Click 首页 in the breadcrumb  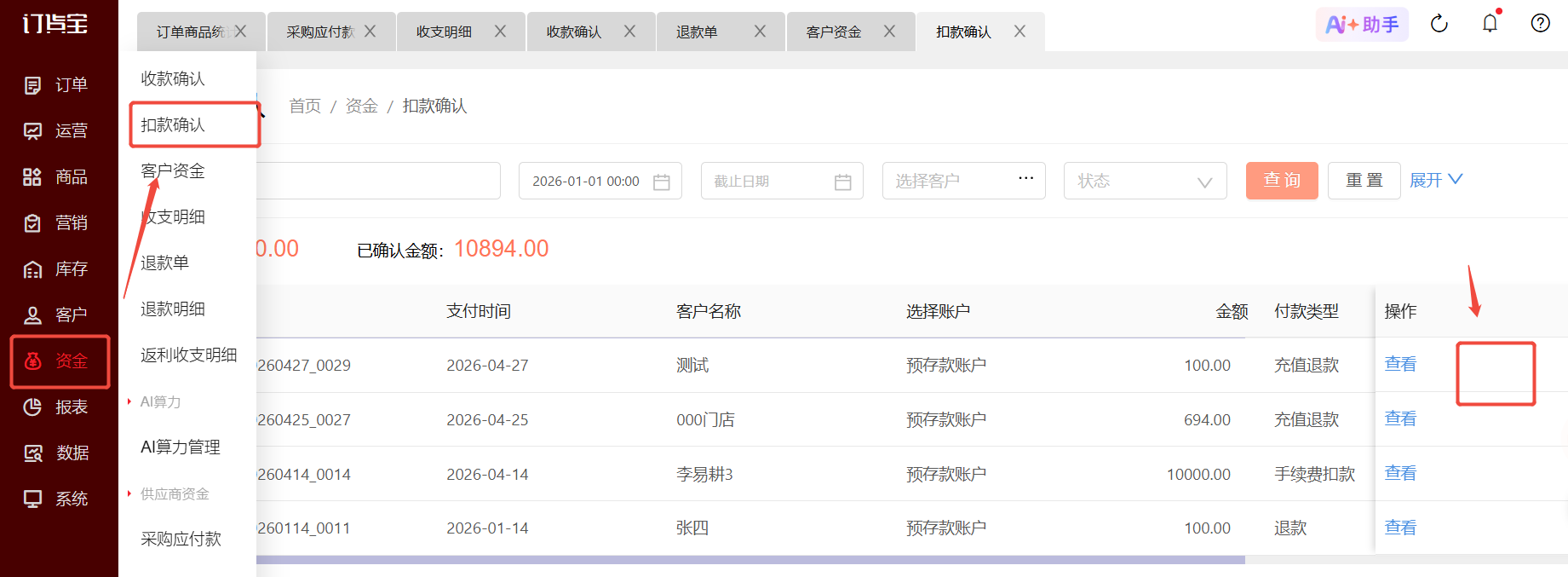click(x=305, y=106)
